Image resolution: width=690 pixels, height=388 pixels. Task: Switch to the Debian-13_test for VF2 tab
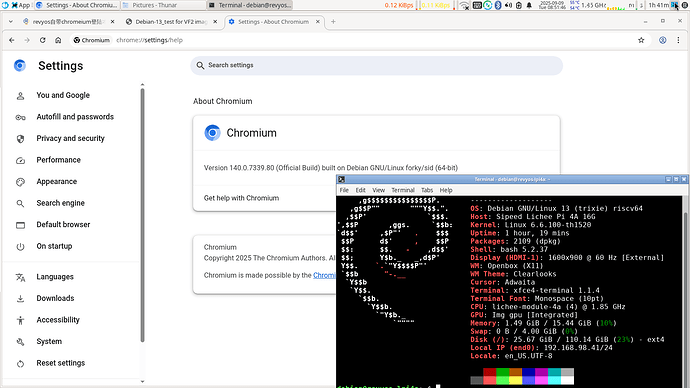[x=171, y=22]
